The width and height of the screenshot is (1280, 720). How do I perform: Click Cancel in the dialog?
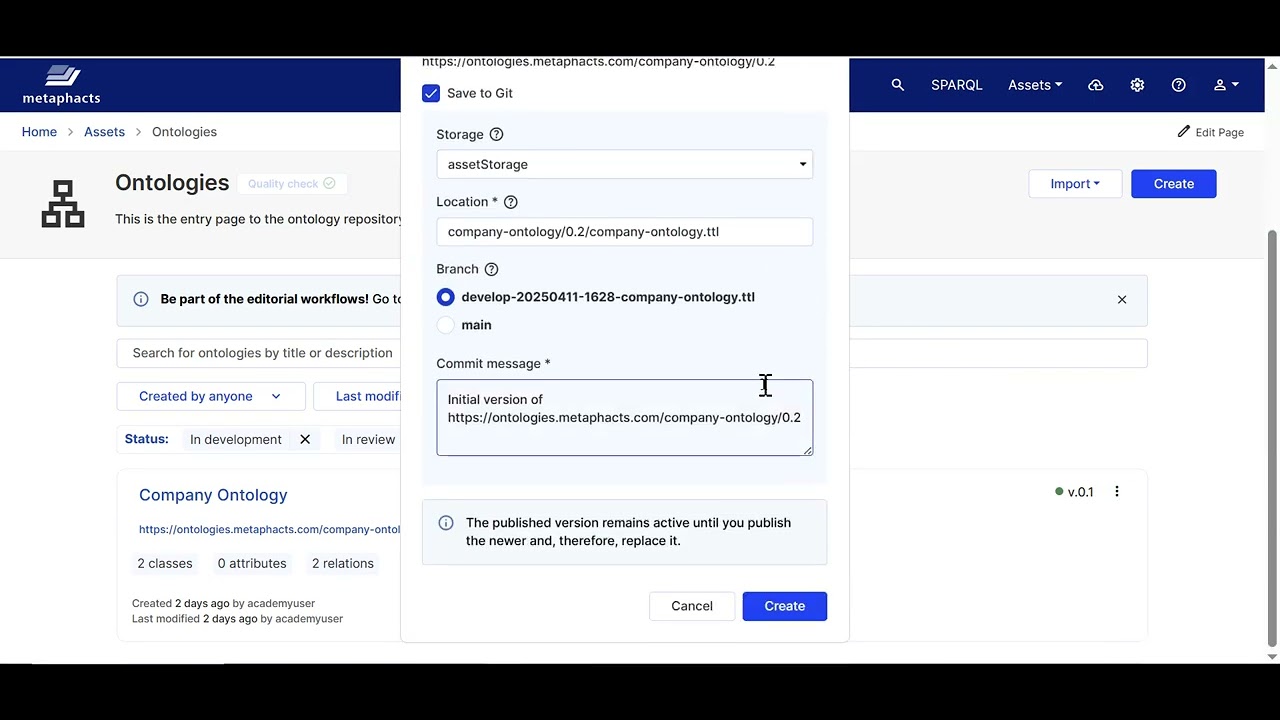692,606
